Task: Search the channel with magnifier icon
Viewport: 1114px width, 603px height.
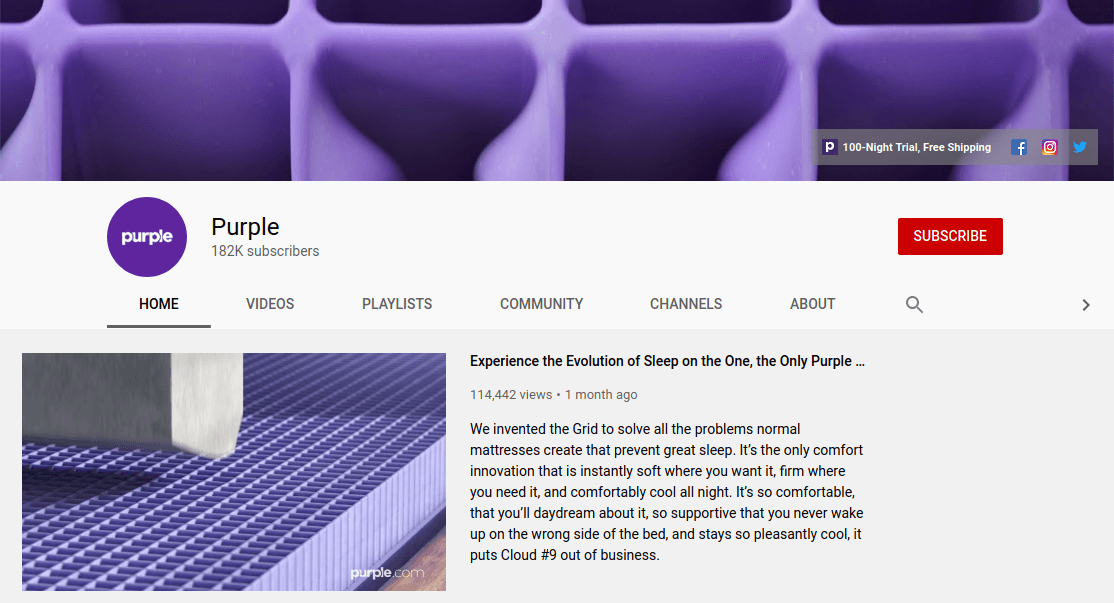Action: pos(914,305)
